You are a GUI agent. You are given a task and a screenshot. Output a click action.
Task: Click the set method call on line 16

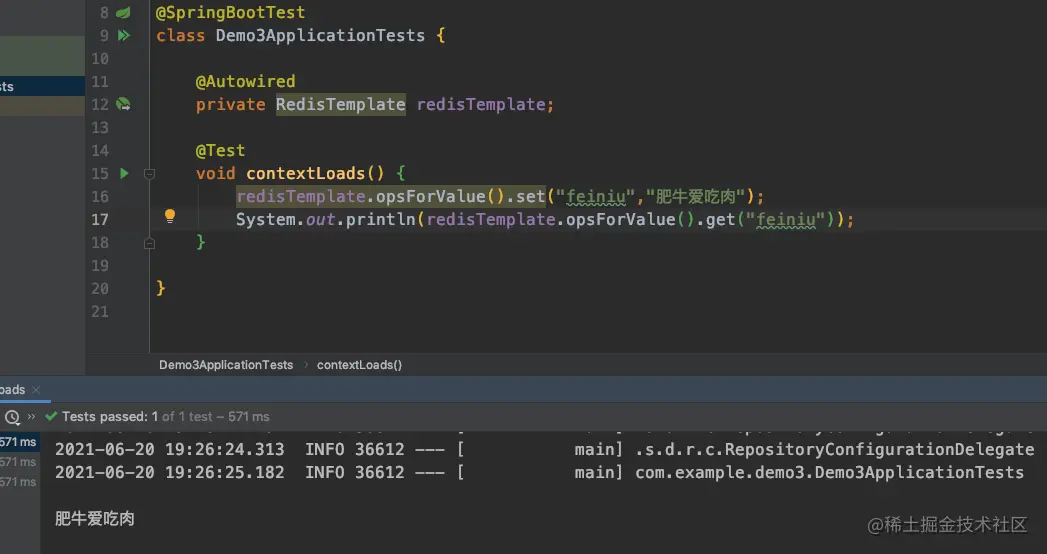(x=531, y=196)
